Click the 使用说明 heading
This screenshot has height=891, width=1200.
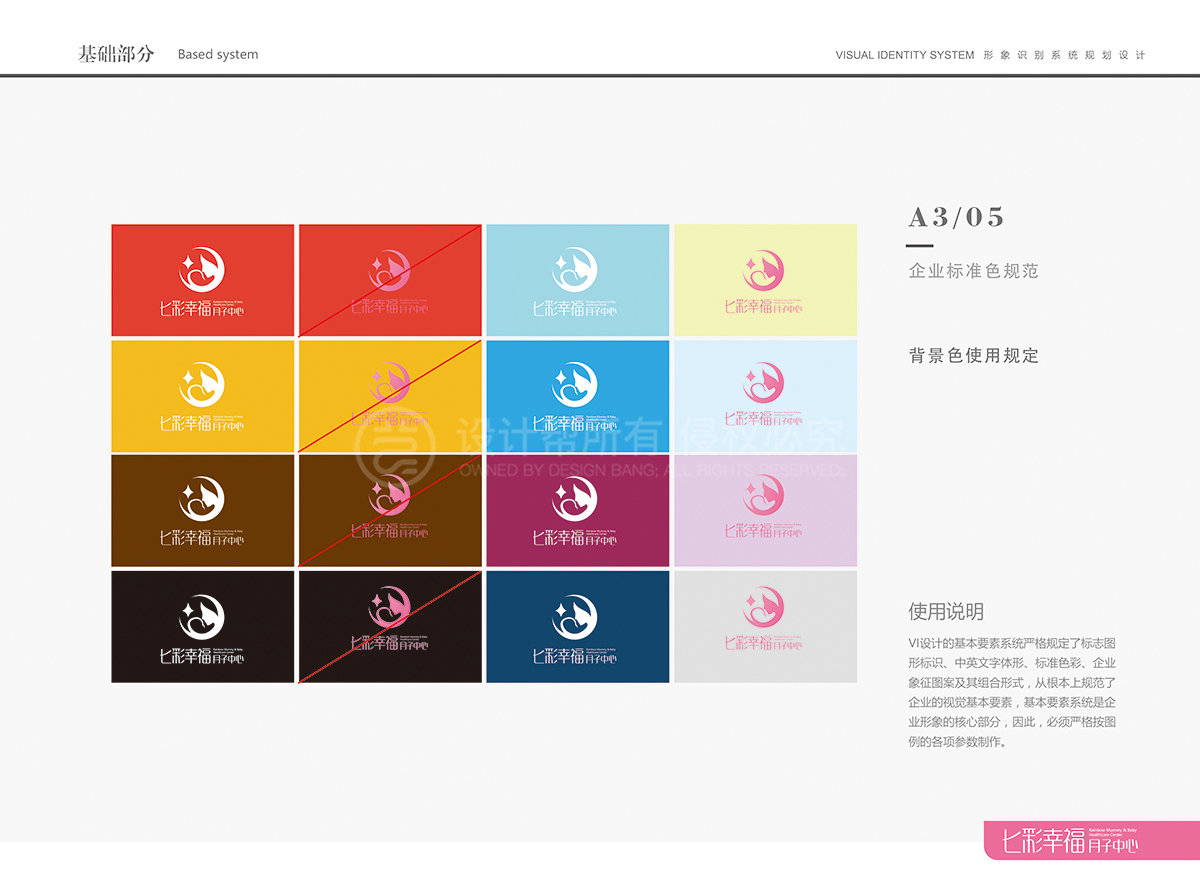[x=946, y=611]
